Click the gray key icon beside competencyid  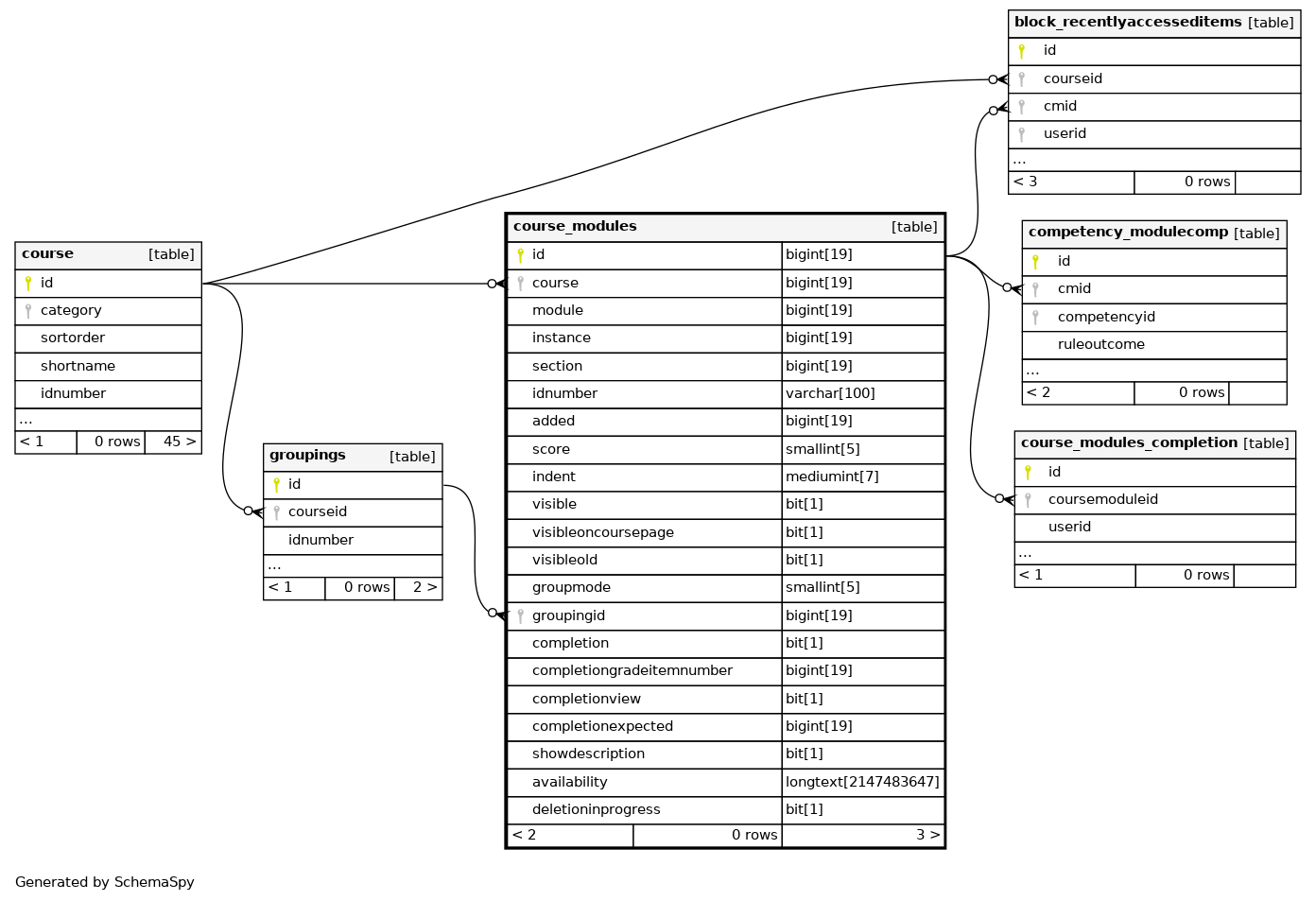pos(1035,317)
